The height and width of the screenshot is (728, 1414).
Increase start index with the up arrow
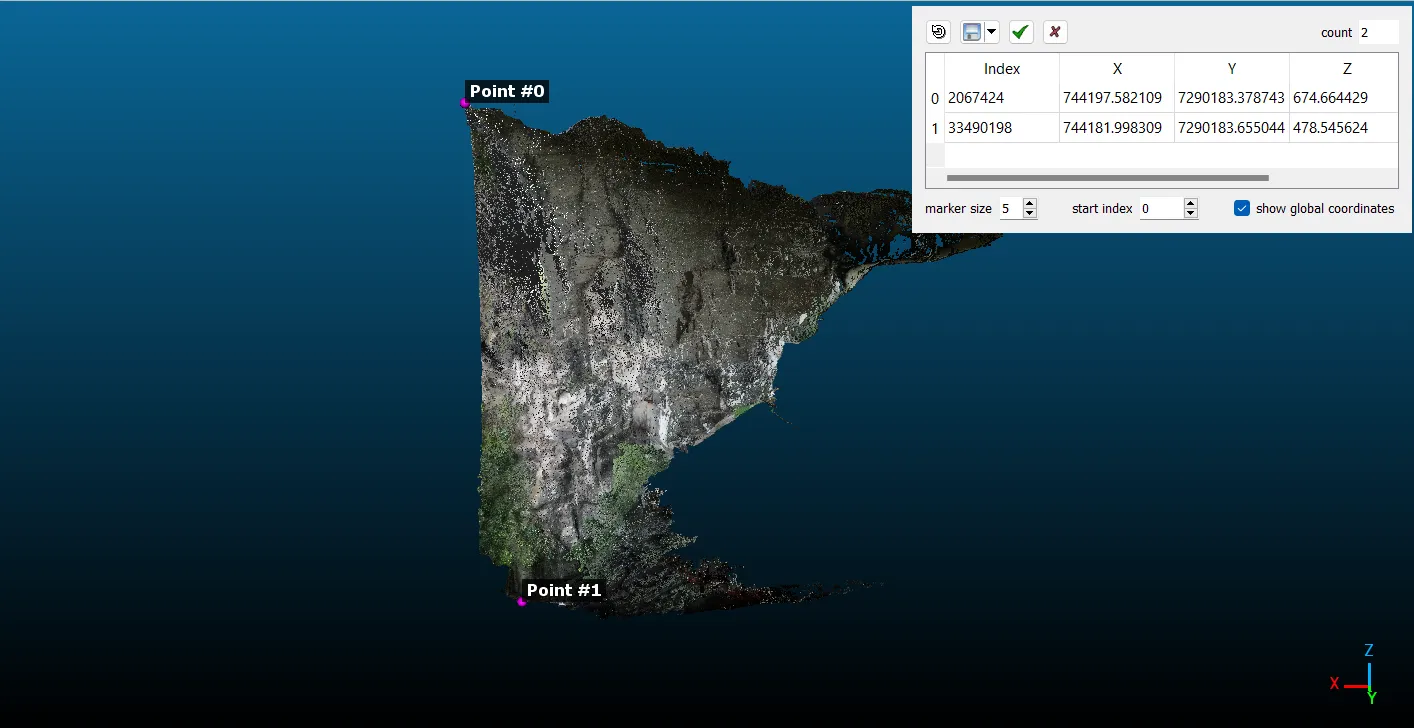tap(1190, 203)
